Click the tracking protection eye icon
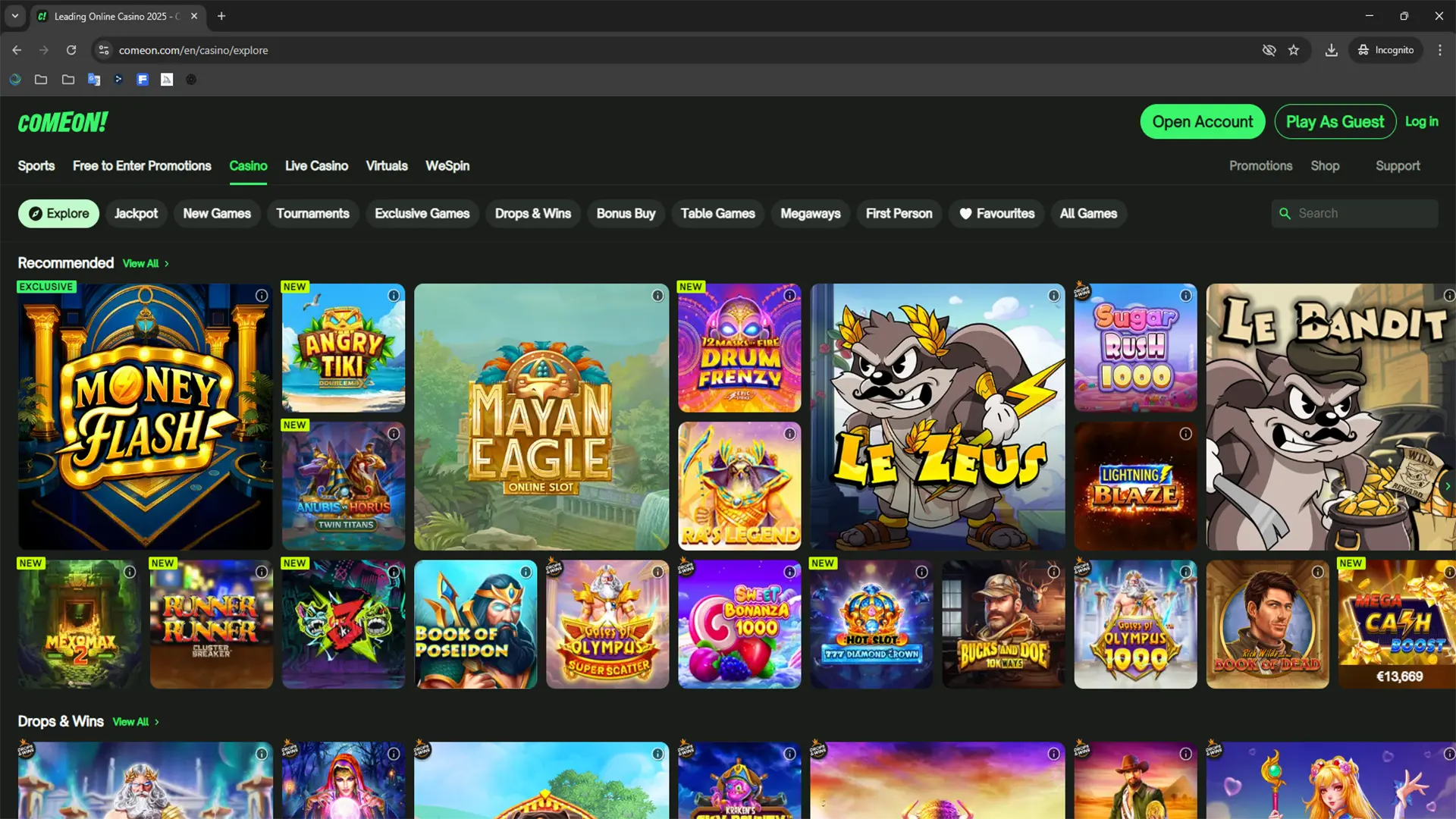 tap(1269, 50)
